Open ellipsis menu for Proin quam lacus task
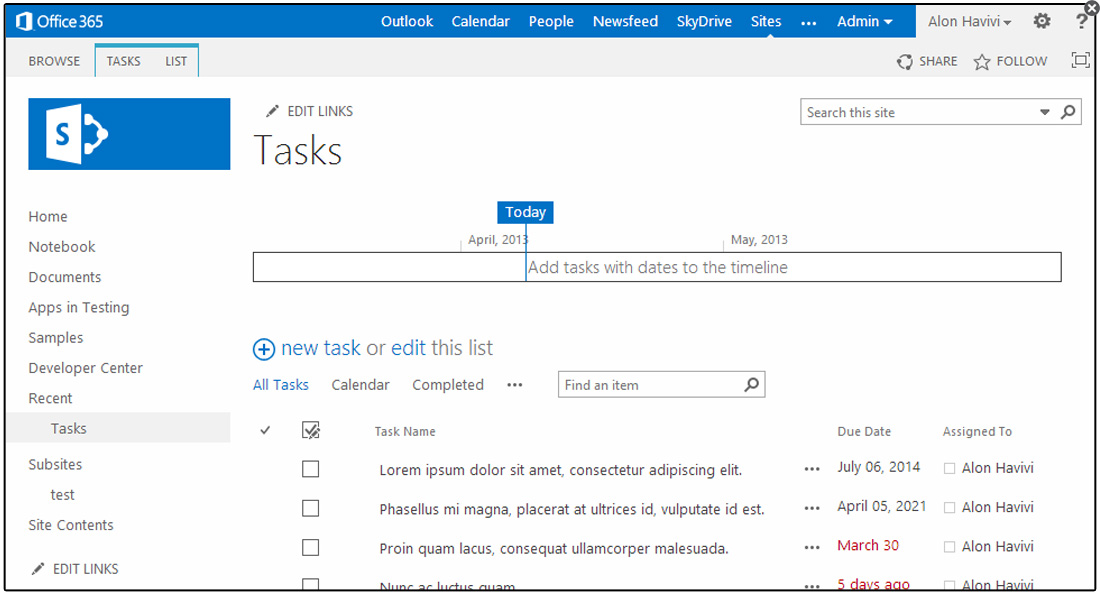 pyautogui.click(x=812, y=547)
